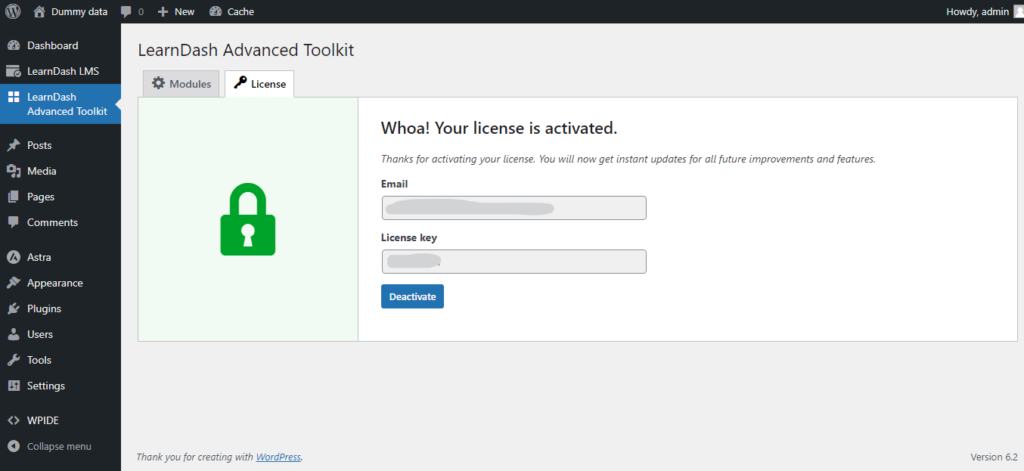Click the Collapse menu arrow icon

click(13, 447)
